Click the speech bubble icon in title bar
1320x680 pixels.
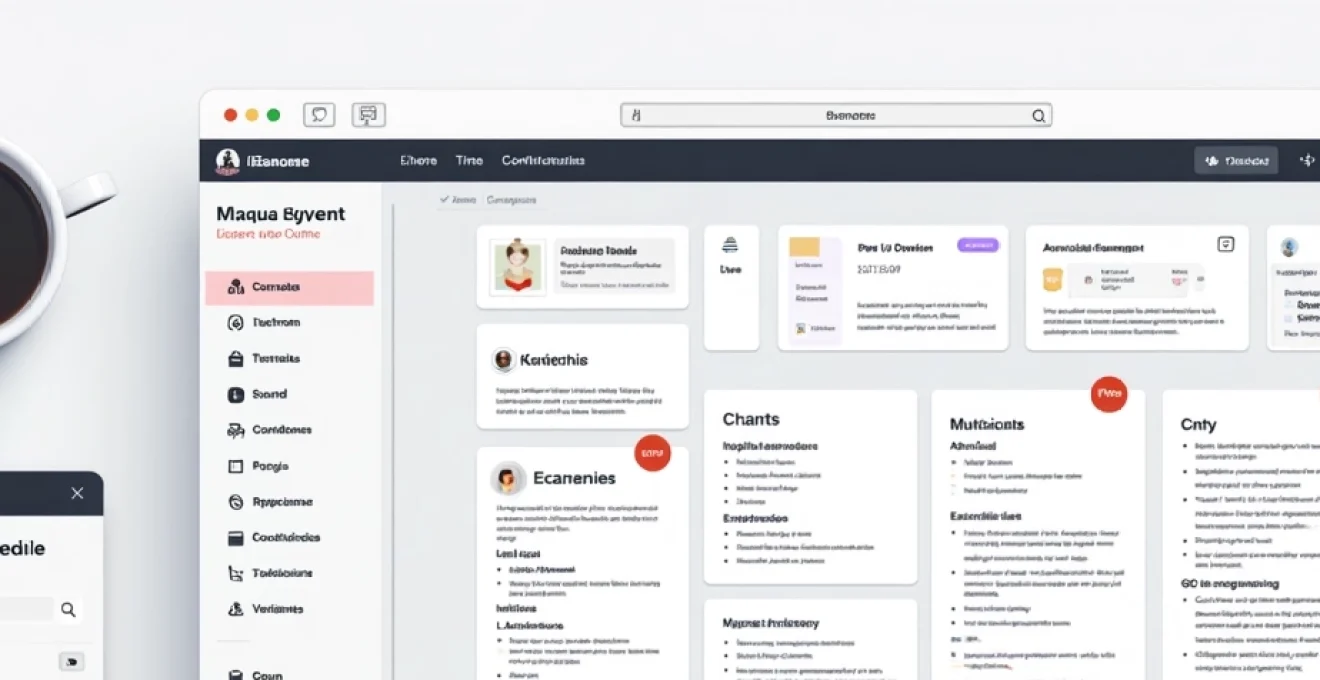(319, 115)
